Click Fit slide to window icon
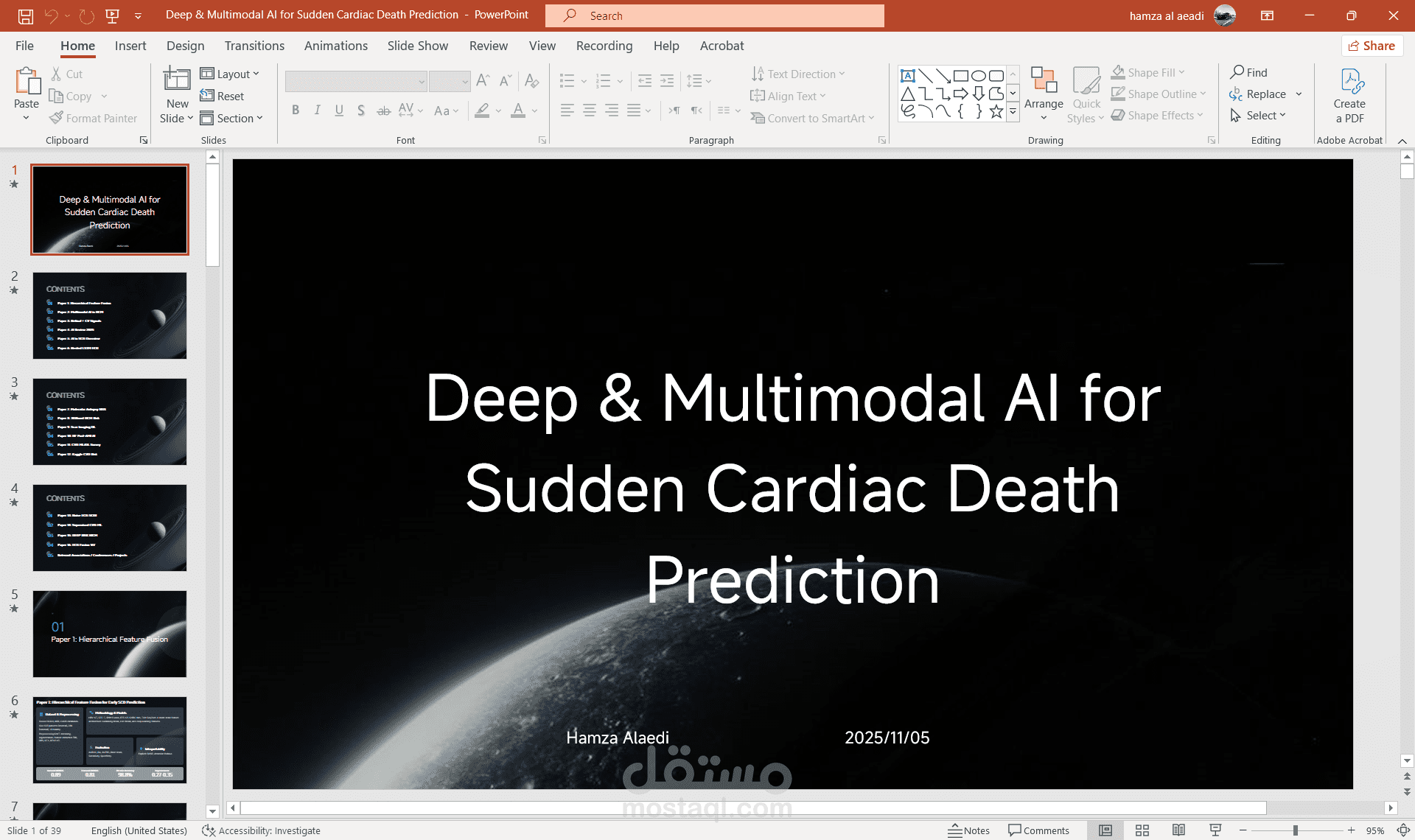1415x840 pixels. pos(1403,830)
